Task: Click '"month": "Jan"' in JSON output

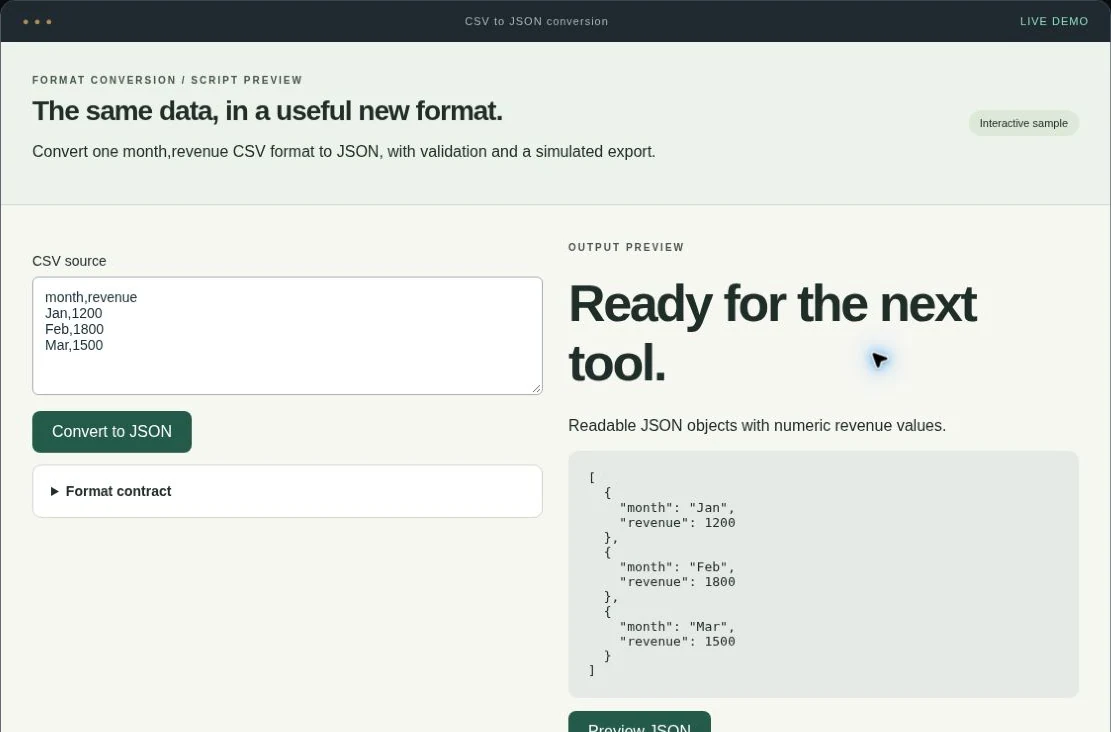Action: pos(674,507)
